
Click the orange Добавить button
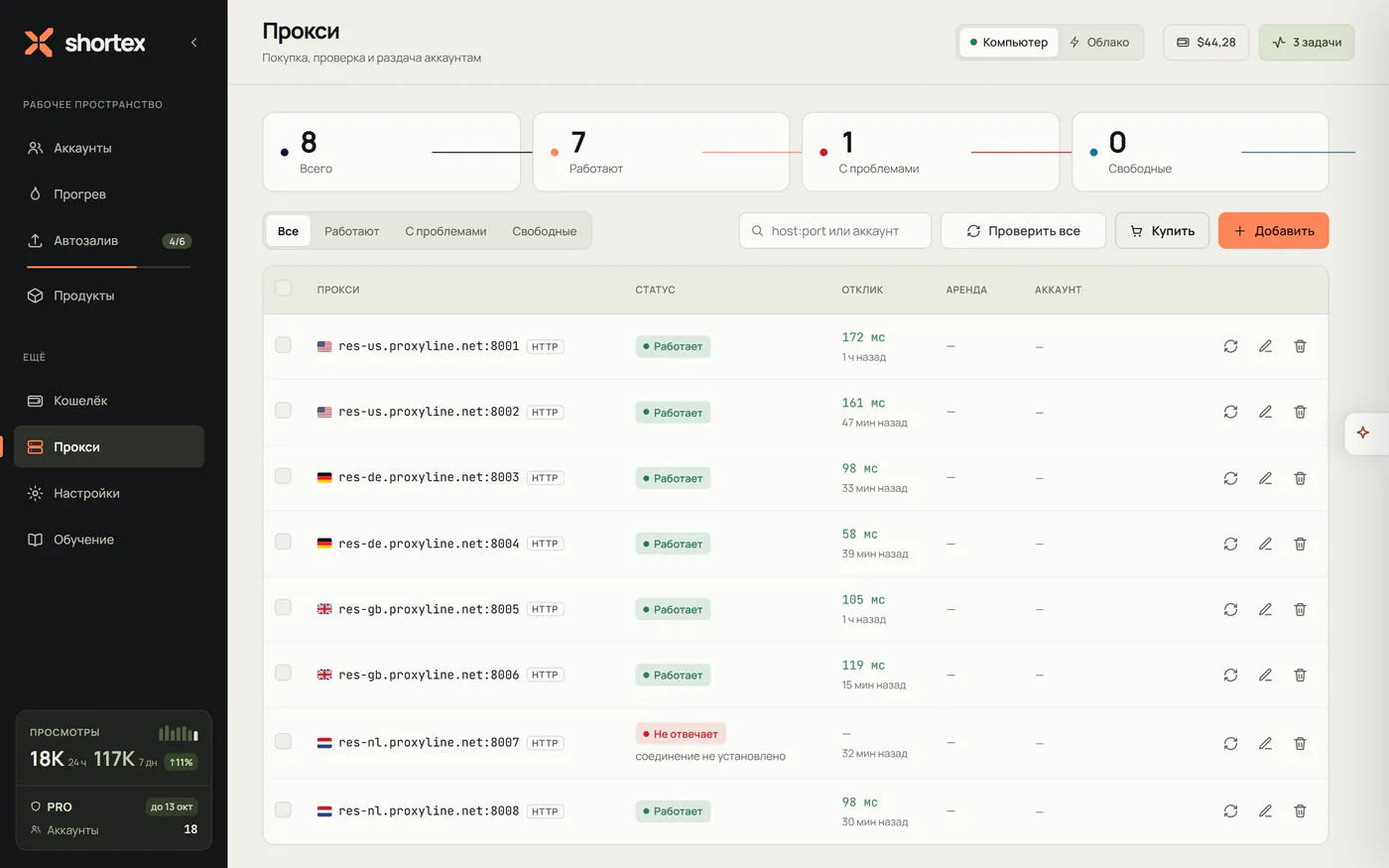(1273, 231)
